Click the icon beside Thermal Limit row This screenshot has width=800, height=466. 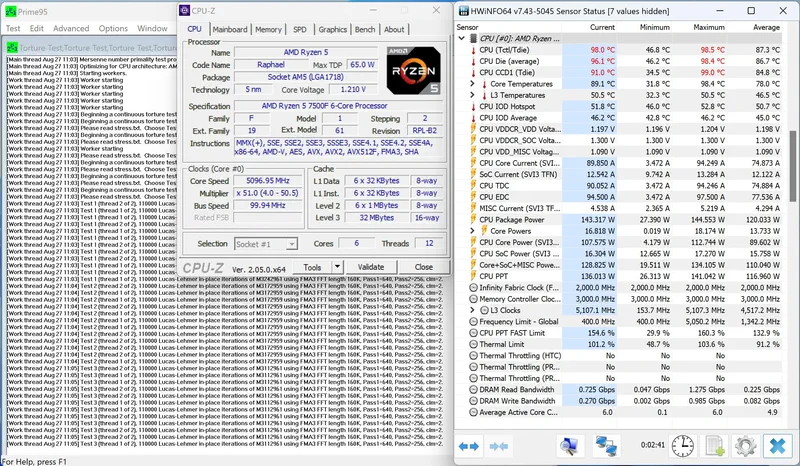pos(473,345)
